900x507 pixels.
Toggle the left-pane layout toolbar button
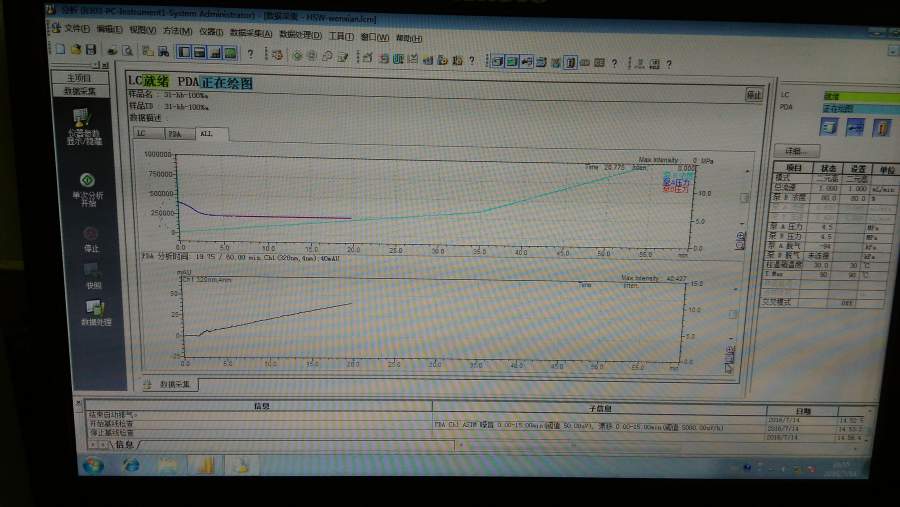tap(184, 52)
